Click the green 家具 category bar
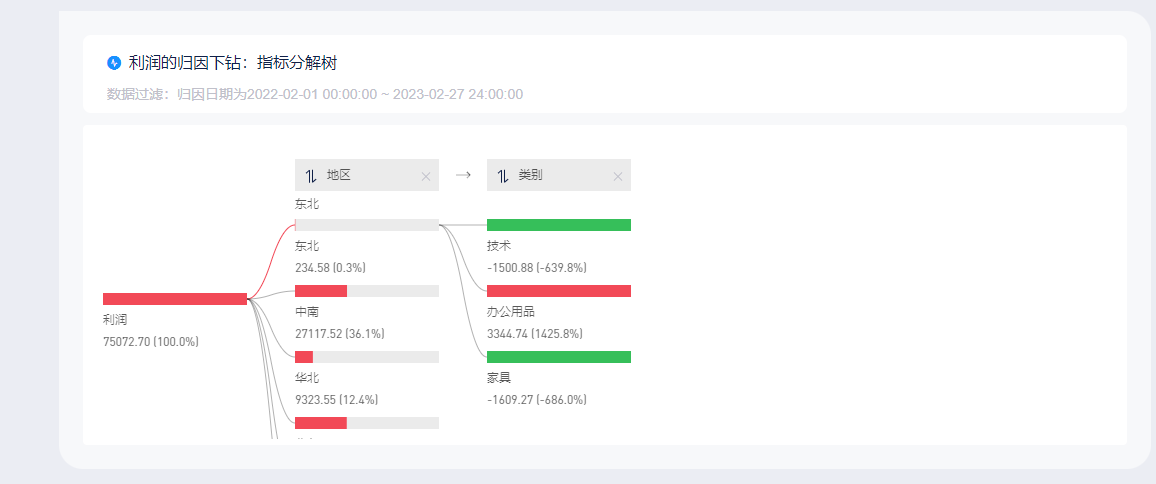Viewport: 1156px width, 484px height. coord(559,357)
